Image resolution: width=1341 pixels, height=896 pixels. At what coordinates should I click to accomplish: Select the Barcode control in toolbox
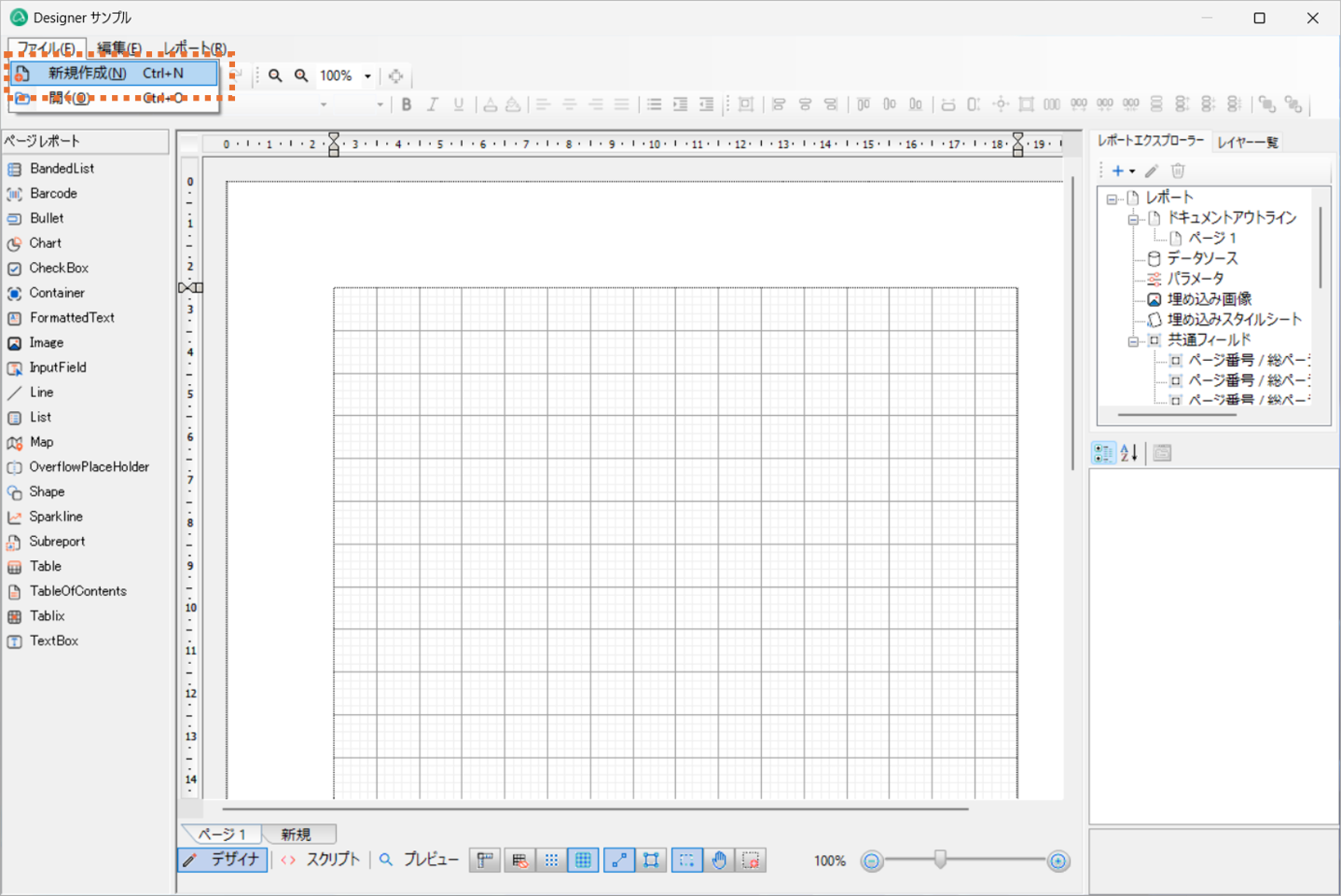tap(53, 193)
